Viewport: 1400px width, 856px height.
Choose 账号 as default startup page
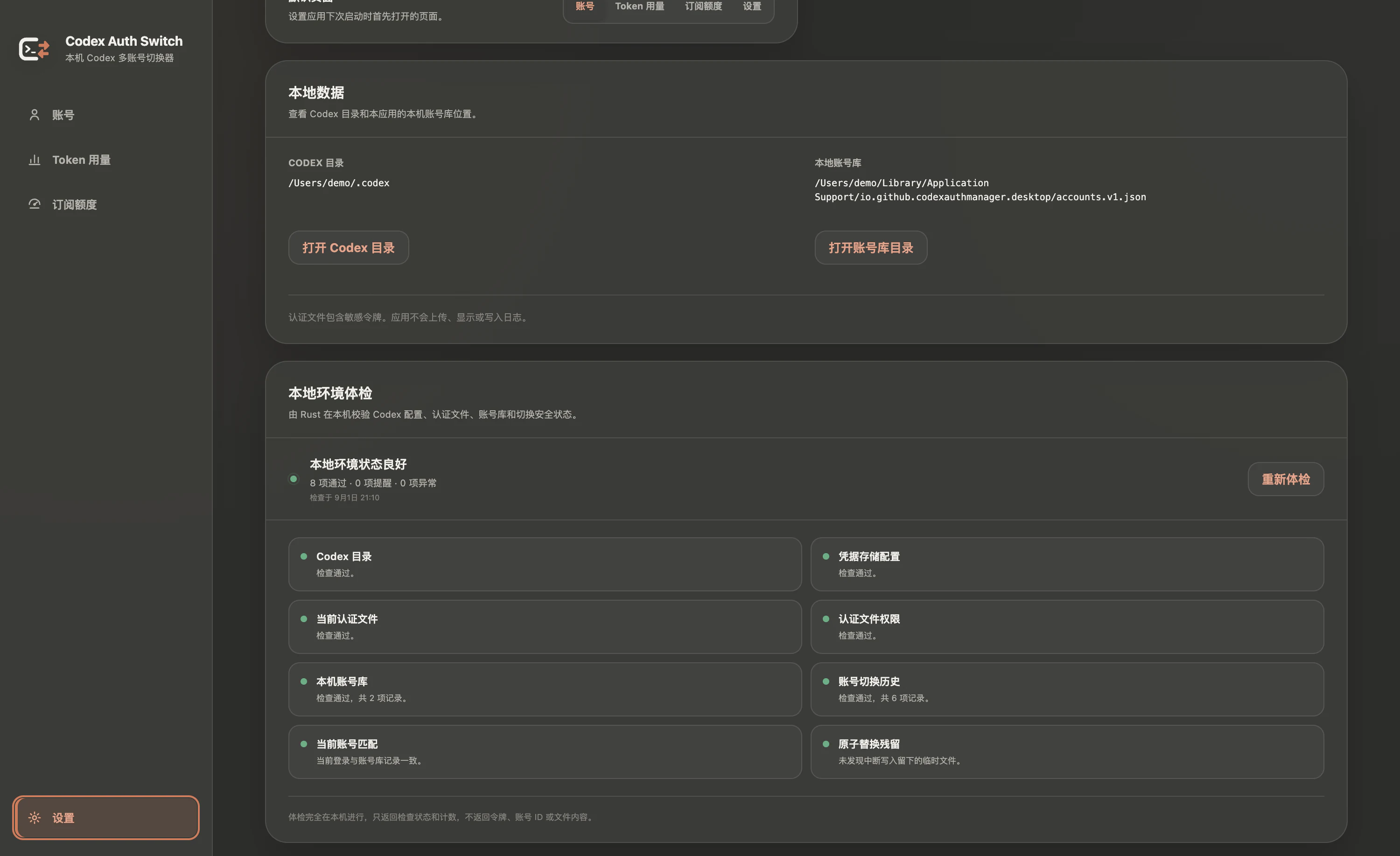click(x=585, y=6)
